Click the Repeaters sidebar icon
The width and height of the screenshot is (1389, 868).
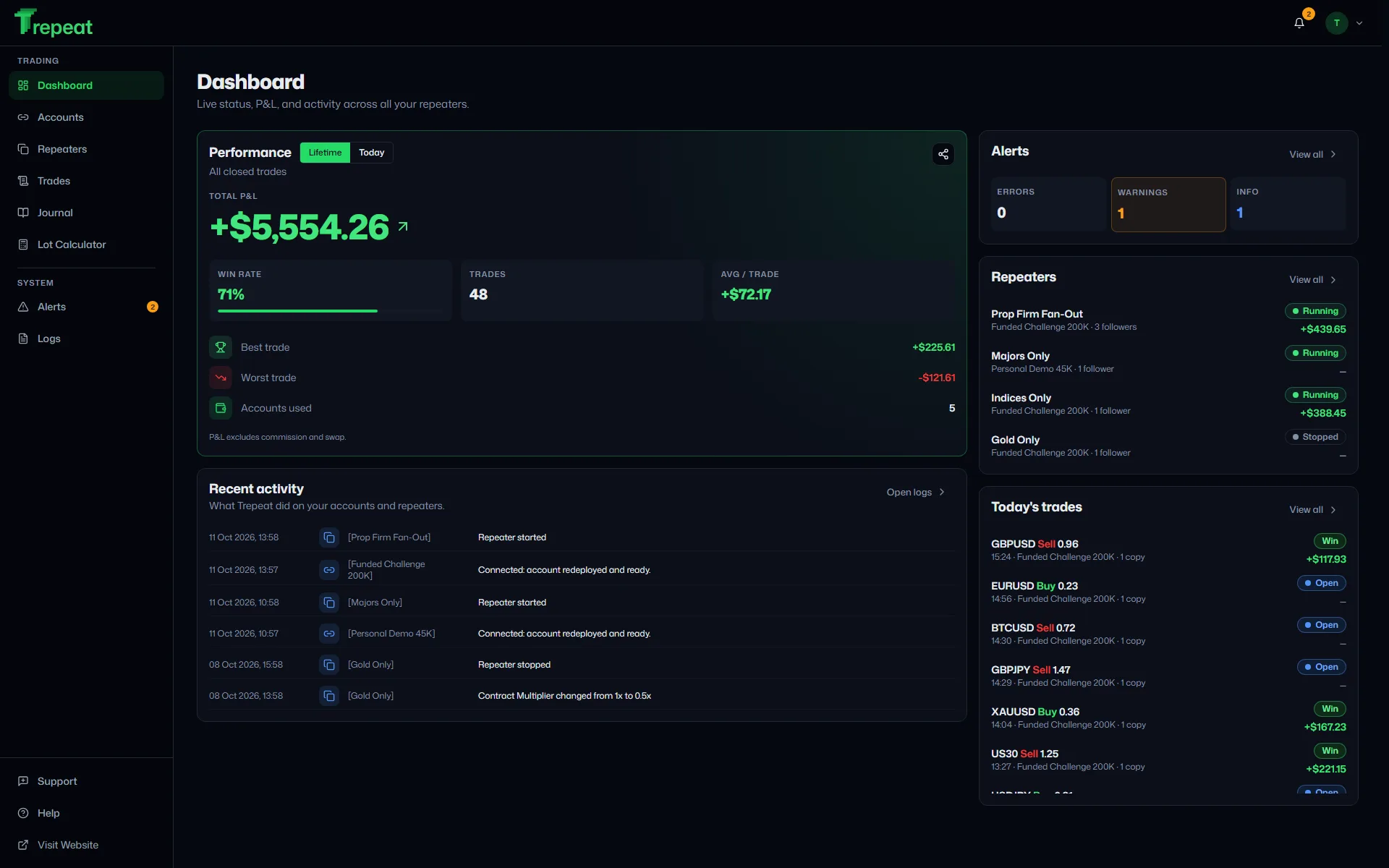pyautogui.click(x=23, y=149)
